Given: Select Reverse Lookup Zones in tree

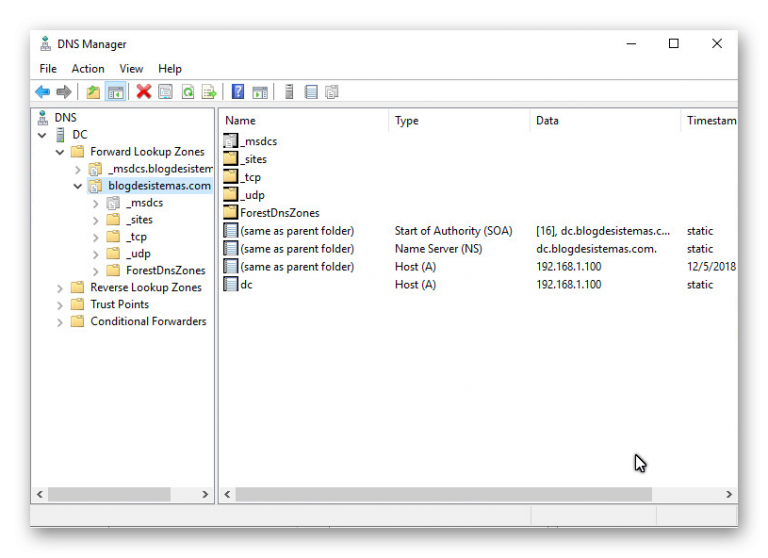Looking at the screenshot, I should point(146,288).
